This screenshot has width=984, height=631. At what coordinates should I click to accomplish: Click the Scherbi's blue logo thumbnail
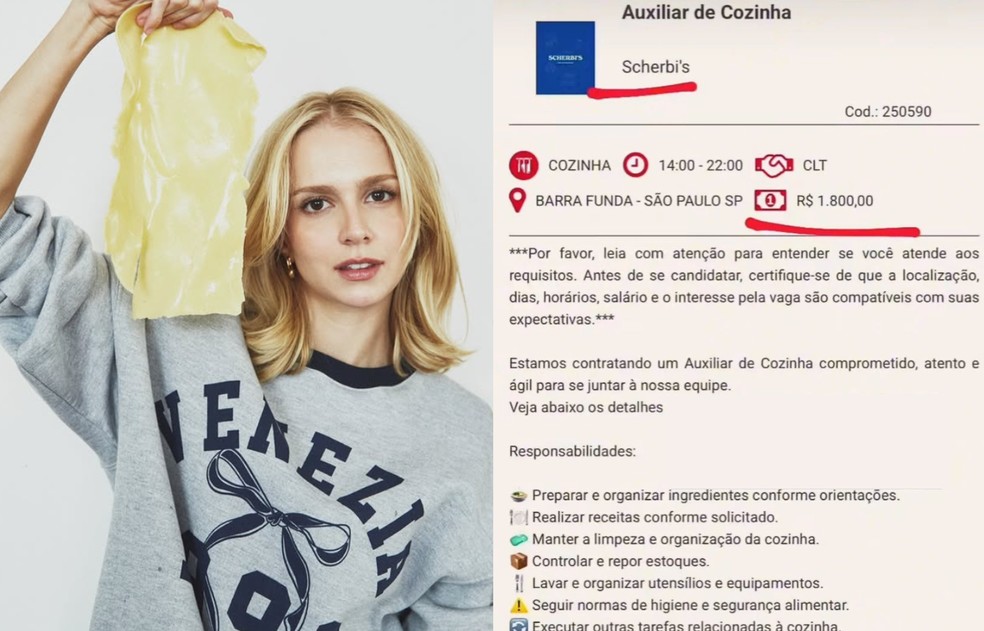coord(565,58)
